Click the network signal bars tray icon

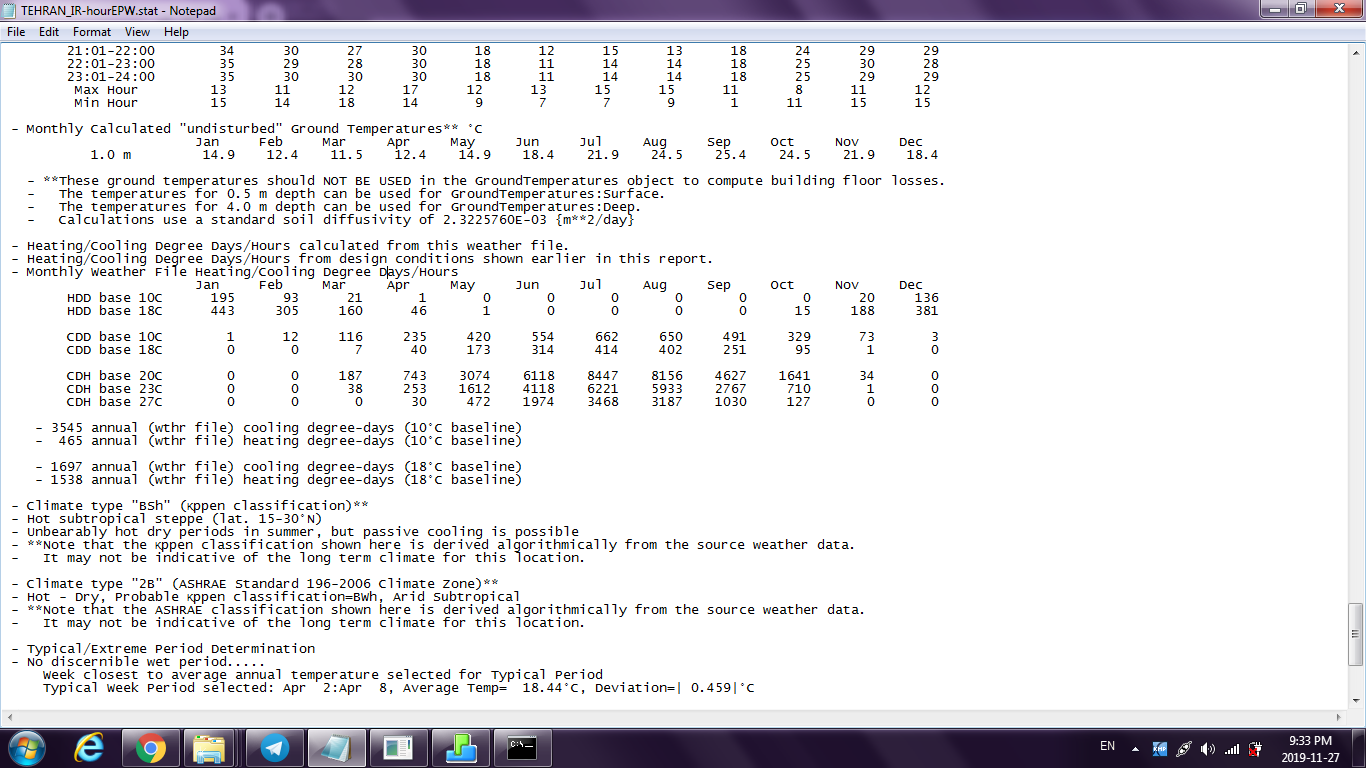click(x=1232, y=748)
